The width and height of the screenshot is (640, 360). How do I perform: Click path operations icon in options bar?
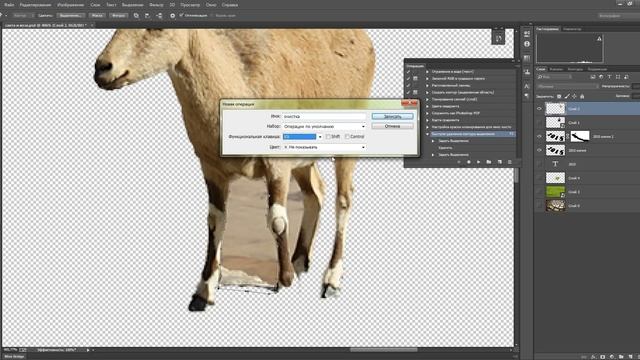click(x=136, y=16)
